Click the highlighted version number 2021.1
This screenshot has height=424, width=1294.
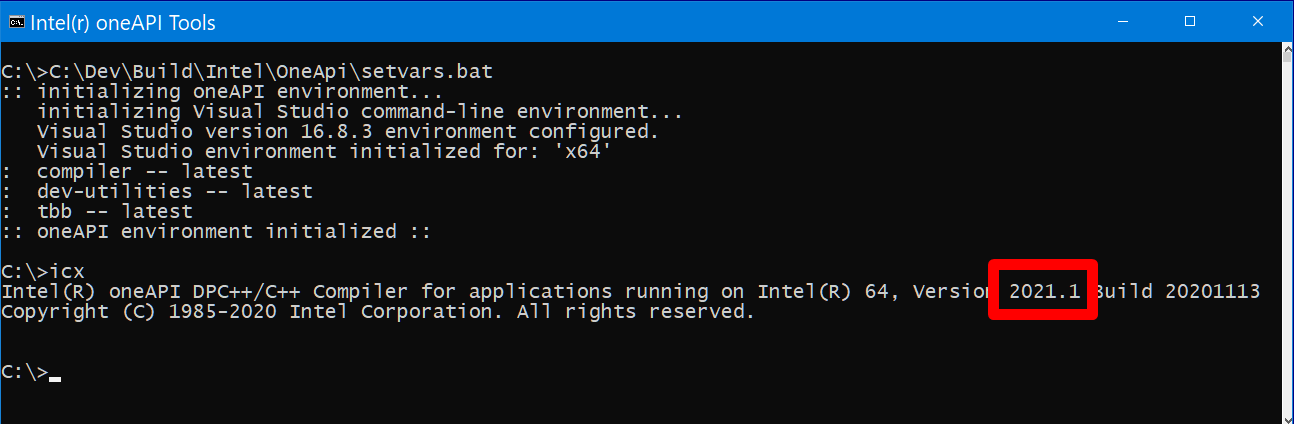tap(1044, 291)
